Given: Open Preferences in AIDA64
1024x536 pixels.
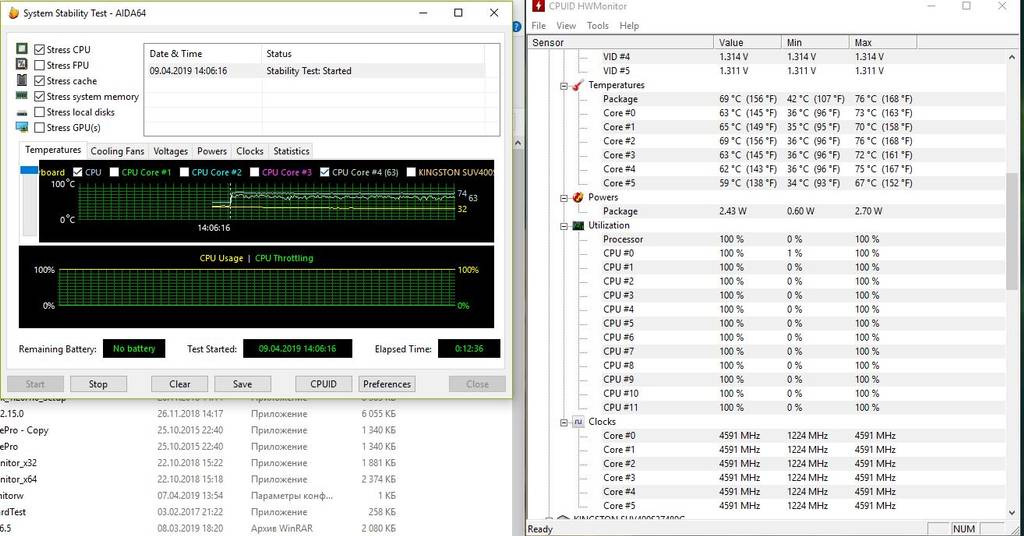Looking at the screenshot, I should (387, 384).
